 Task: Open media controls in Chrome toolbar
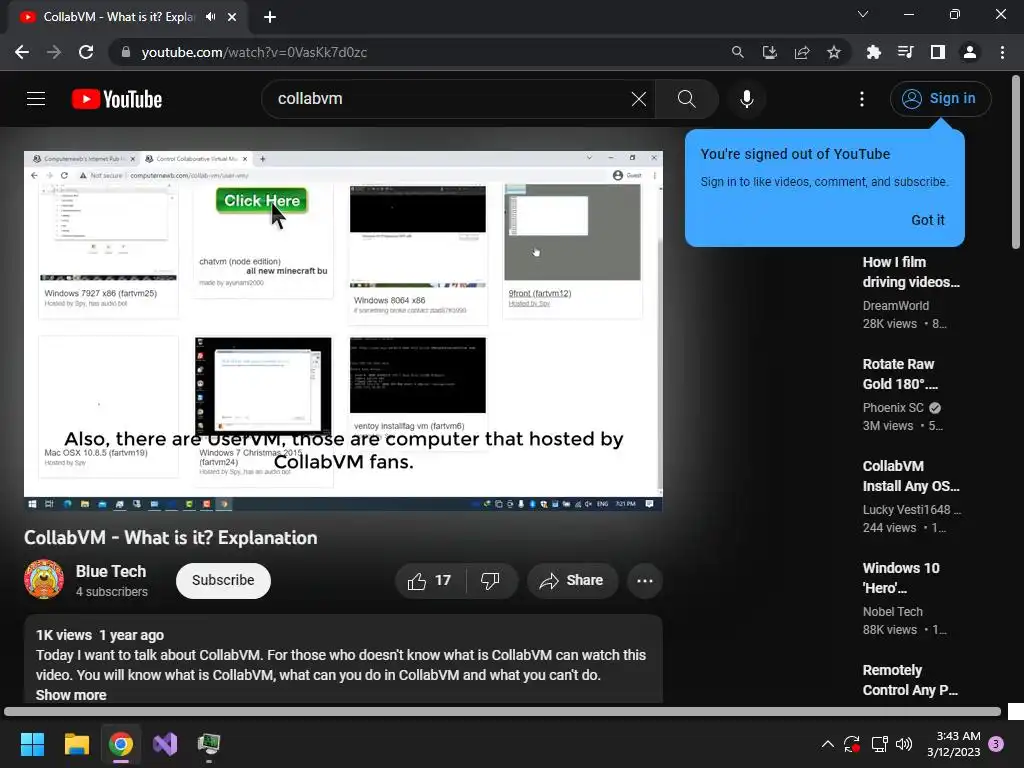pos(905,52)
